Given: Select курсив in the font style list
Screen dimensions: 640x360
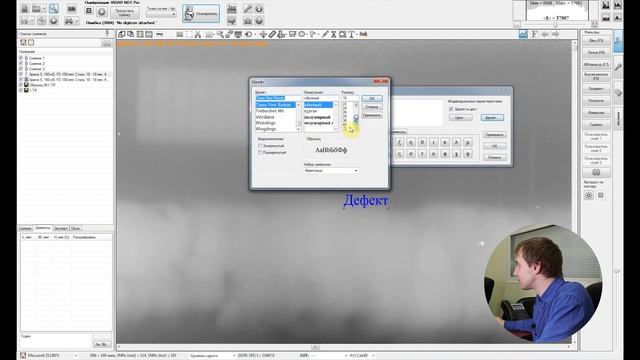Looking at the screenshot, I should coord(311,111).
